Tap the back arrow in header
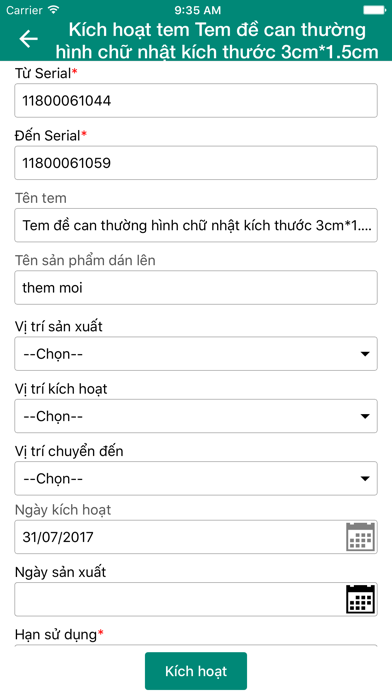 [28, 39]
